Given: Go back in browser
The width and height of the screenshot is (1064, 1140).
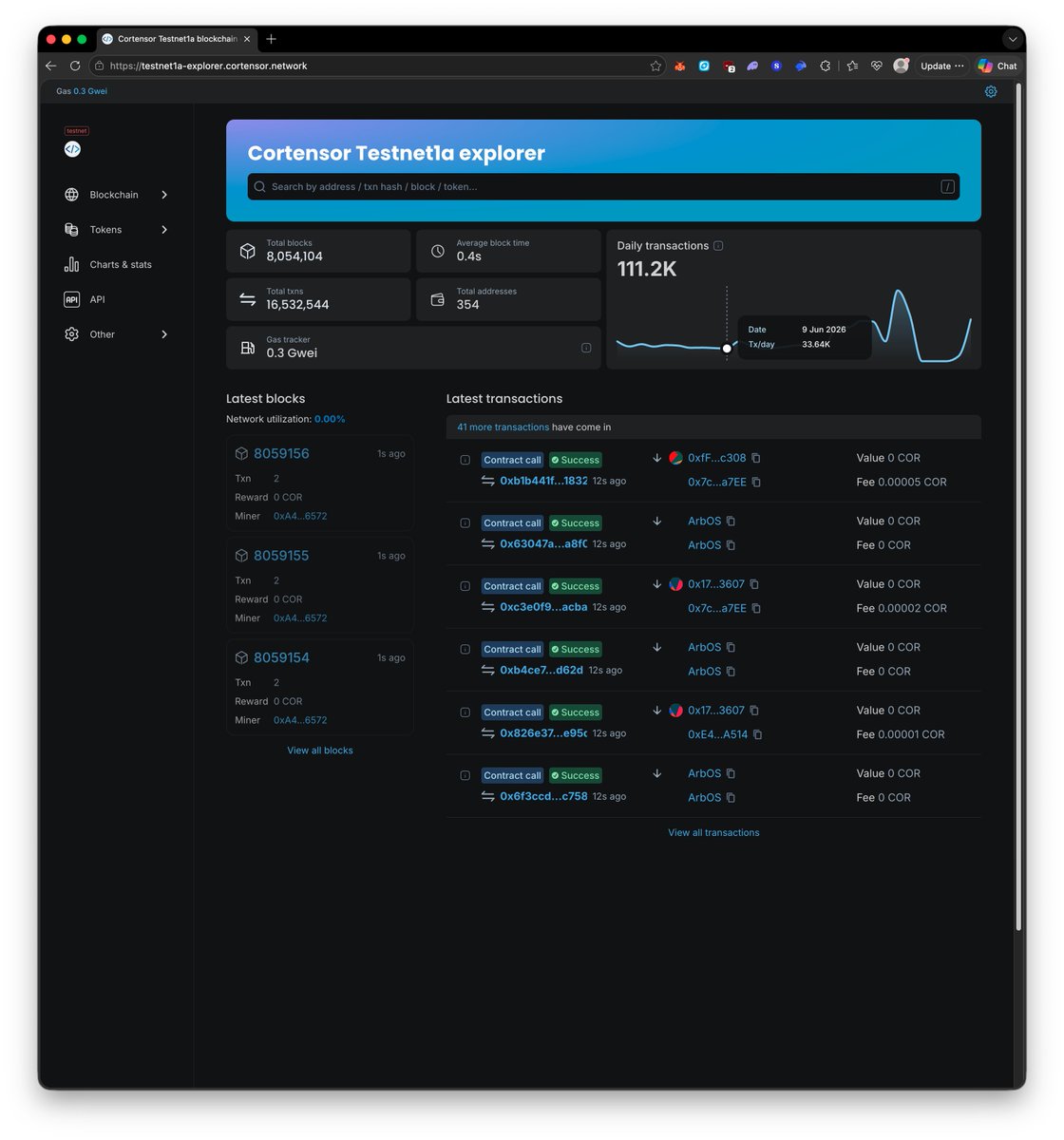Looking at the screenshot, I should coord(51,66).
